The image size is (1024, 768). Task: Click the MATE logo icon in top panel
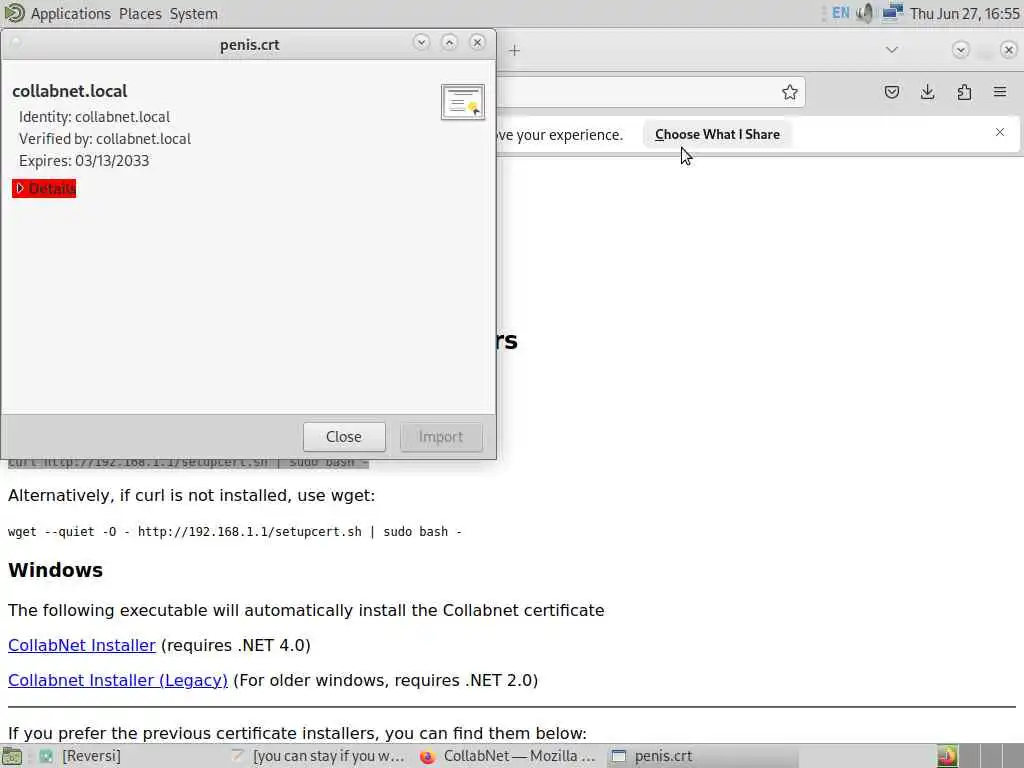click(14, 13)
